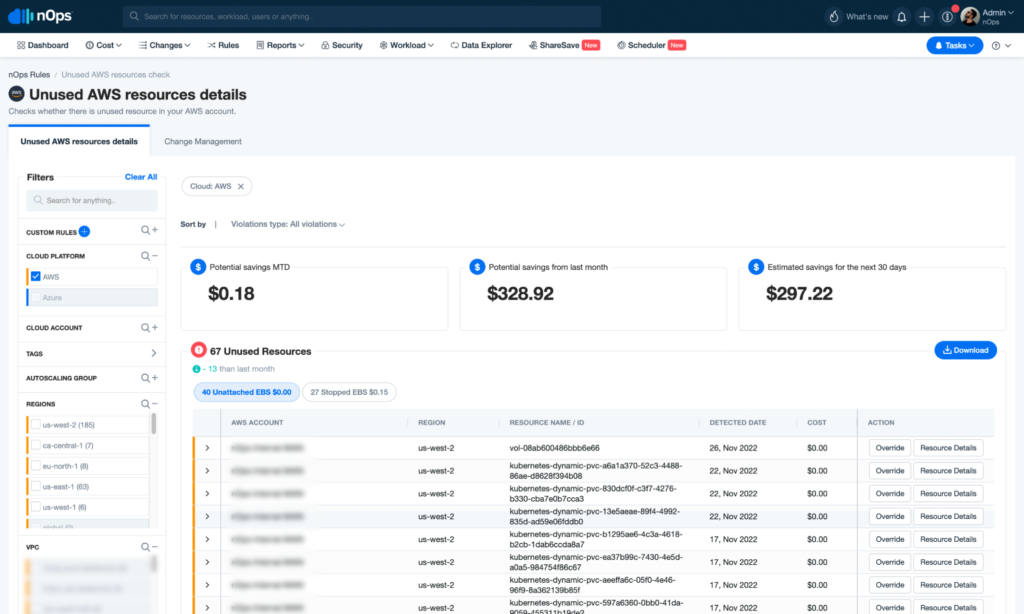Download the unused resources list
The height and width of the screenshot is (614, 1024).
pyautogui.click(x=965, y=351)
